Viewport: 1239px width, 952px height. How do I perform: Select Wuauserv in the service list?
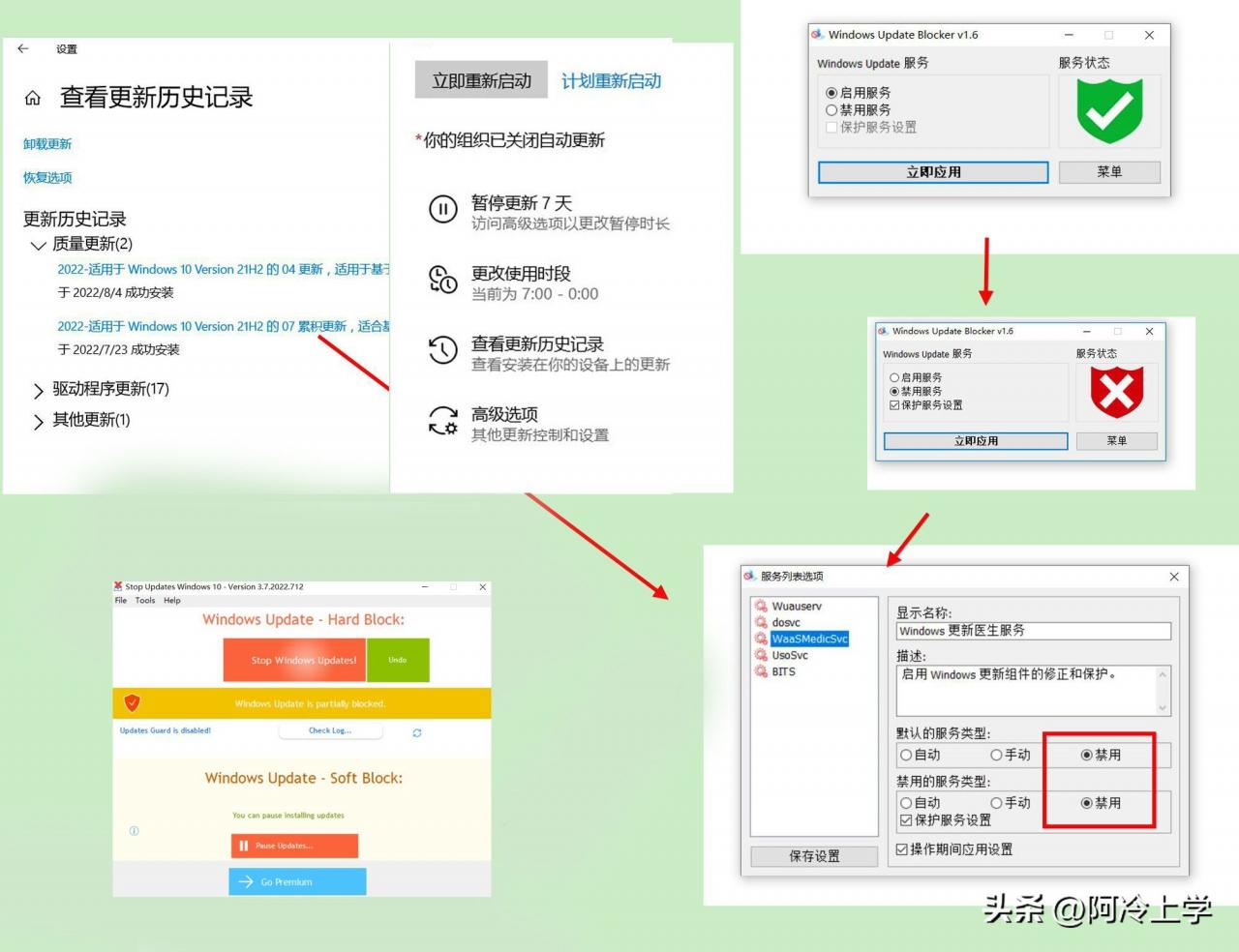[797, 607]
